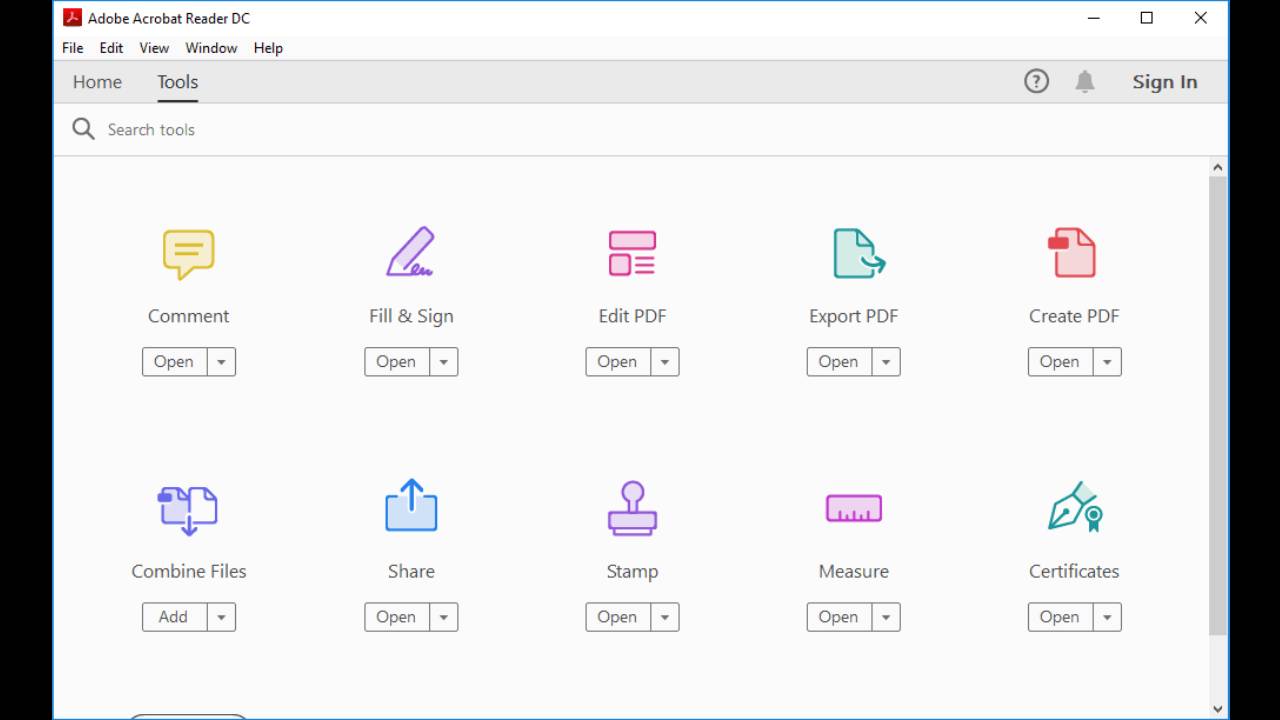Screen dimensions: 1280x720
Task: Open the File menu
Action: coord(72,48)
